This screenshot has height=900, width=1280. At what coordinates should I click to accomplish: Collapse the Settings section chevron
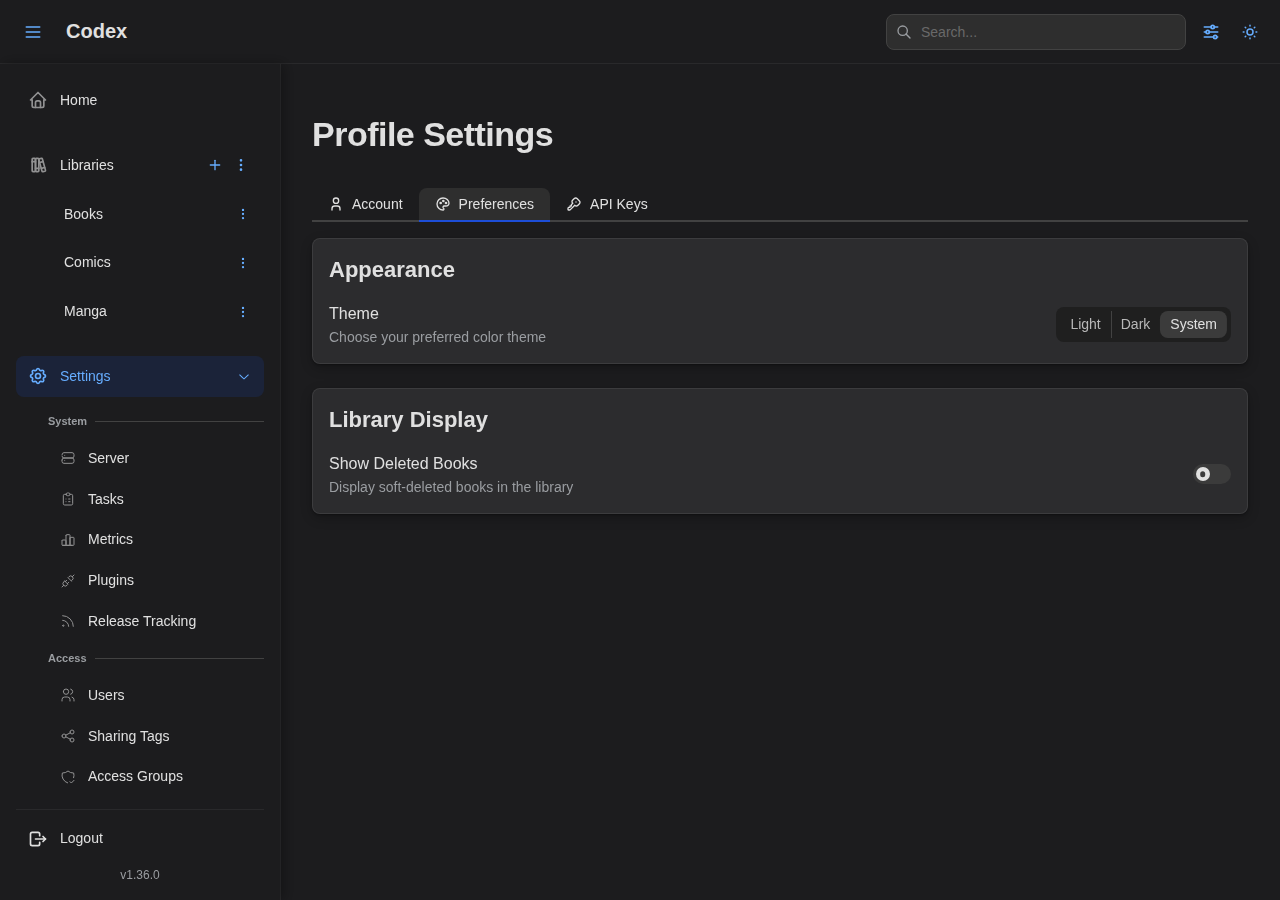coord(244,377)
